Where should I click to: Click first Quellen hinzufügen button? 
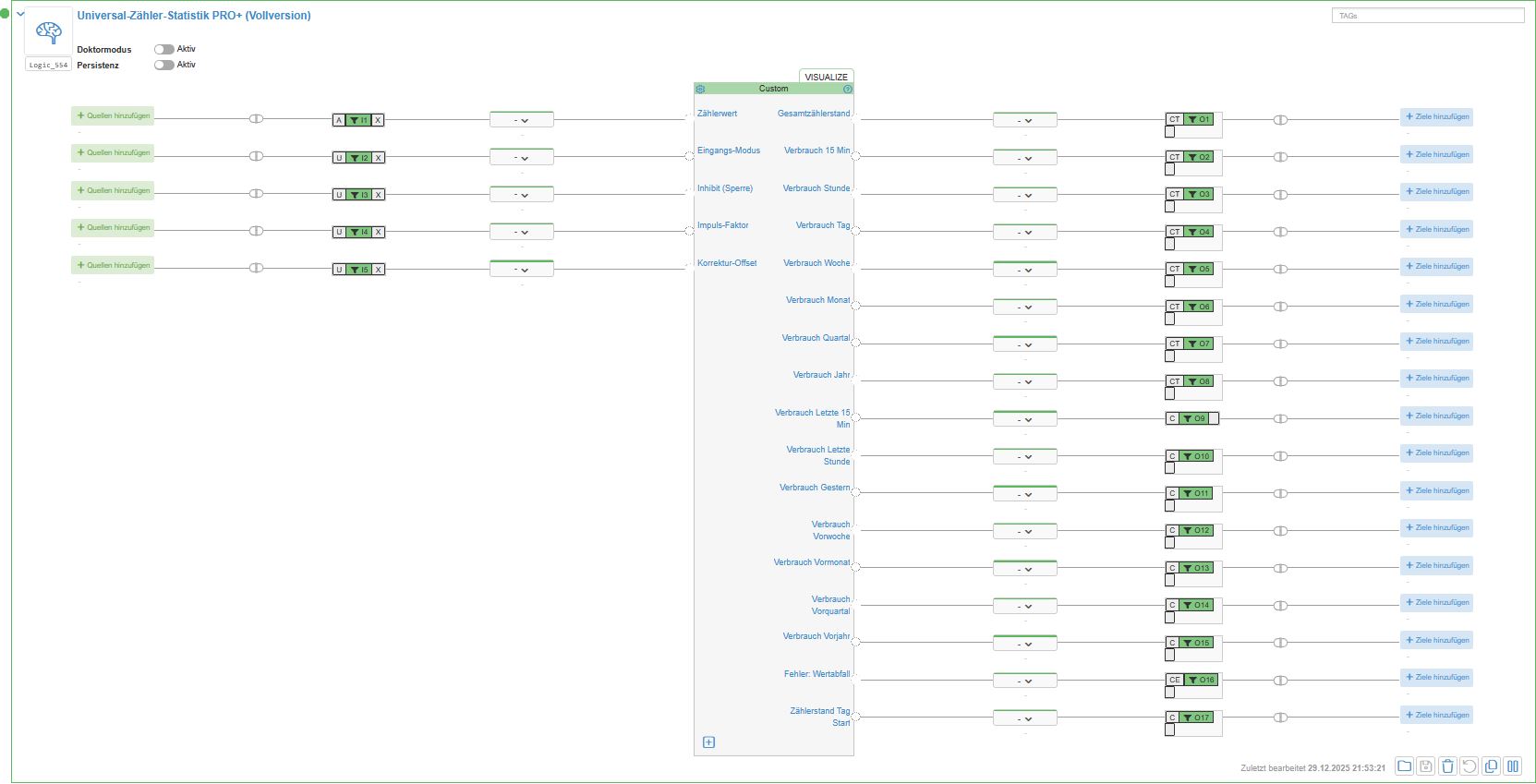(x=113, y=115)
